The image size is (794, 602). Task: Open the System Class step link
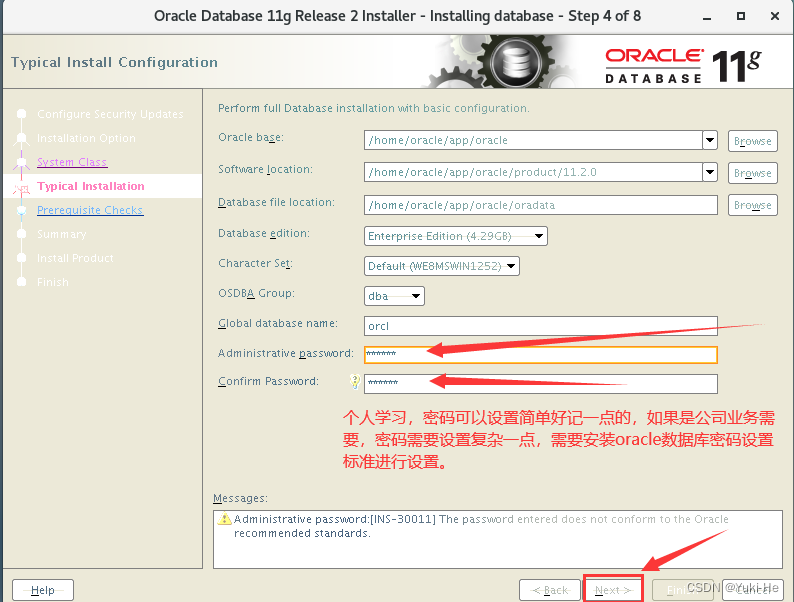pyautogui.click(x=72, y=162)
